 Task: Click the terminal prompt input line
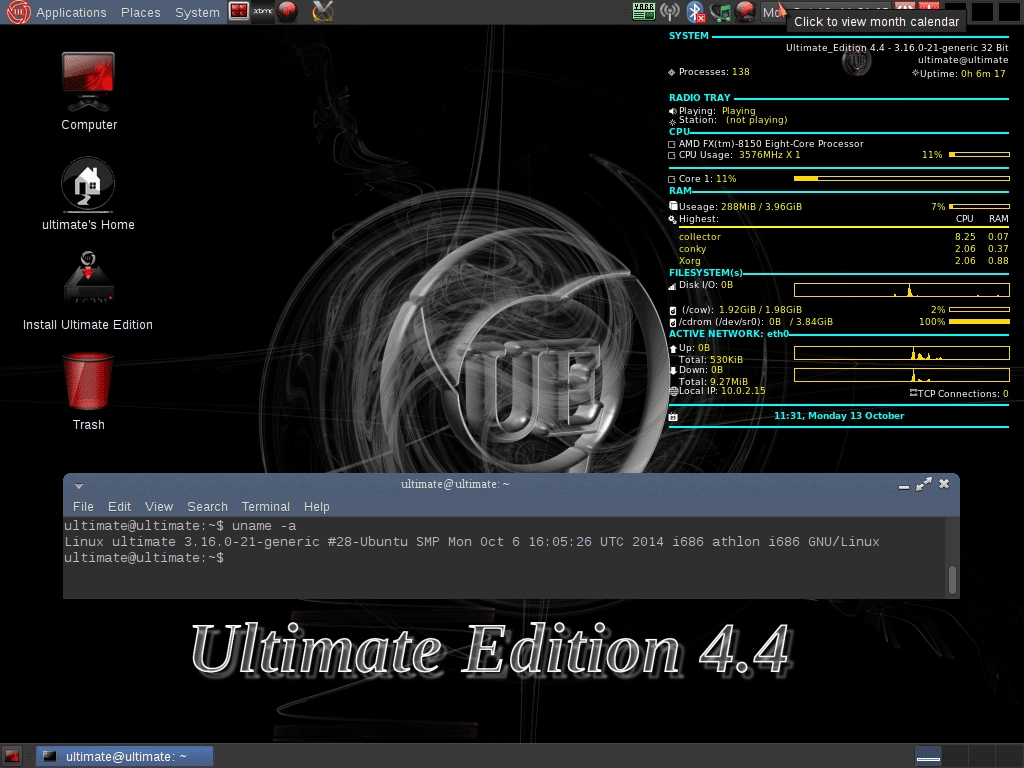pyautogui.click(x=505, y=558)
